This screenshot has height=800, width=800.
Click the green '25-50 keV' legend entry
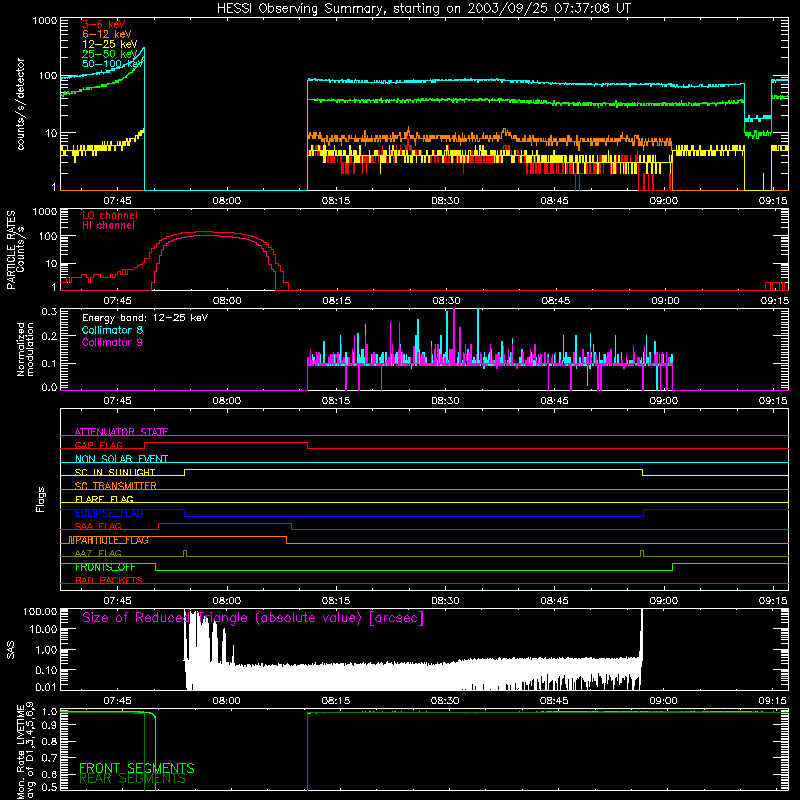[x=109, y=54]
